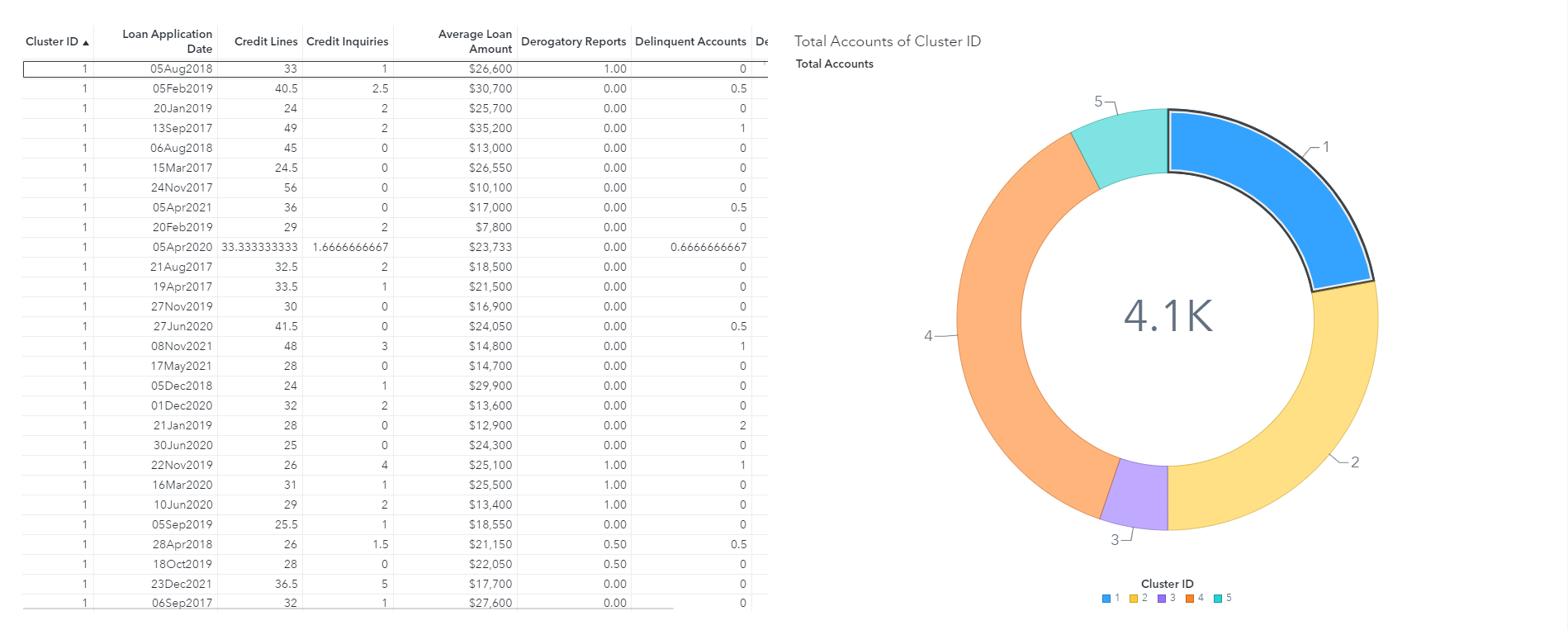
Task: Click the 4.1K total in donut center
Action: point(1168,316)
